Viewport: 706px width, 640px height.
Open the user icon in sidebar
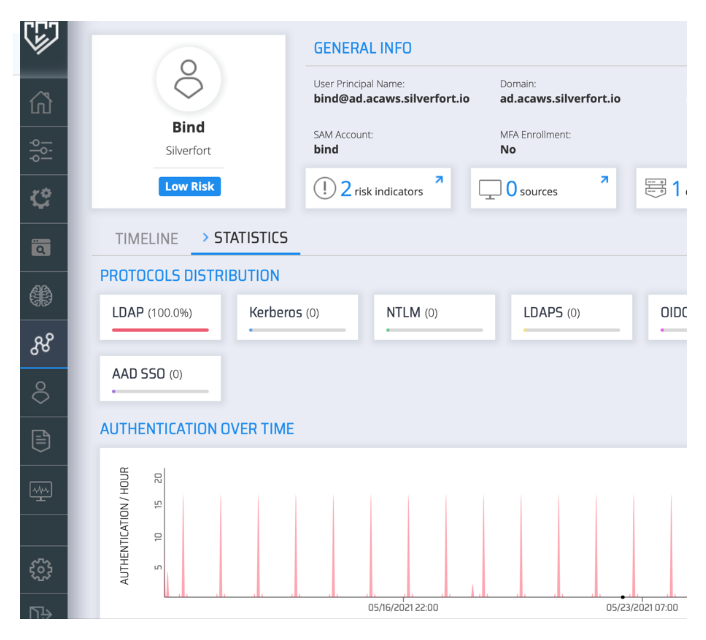(x=42, y=393)
